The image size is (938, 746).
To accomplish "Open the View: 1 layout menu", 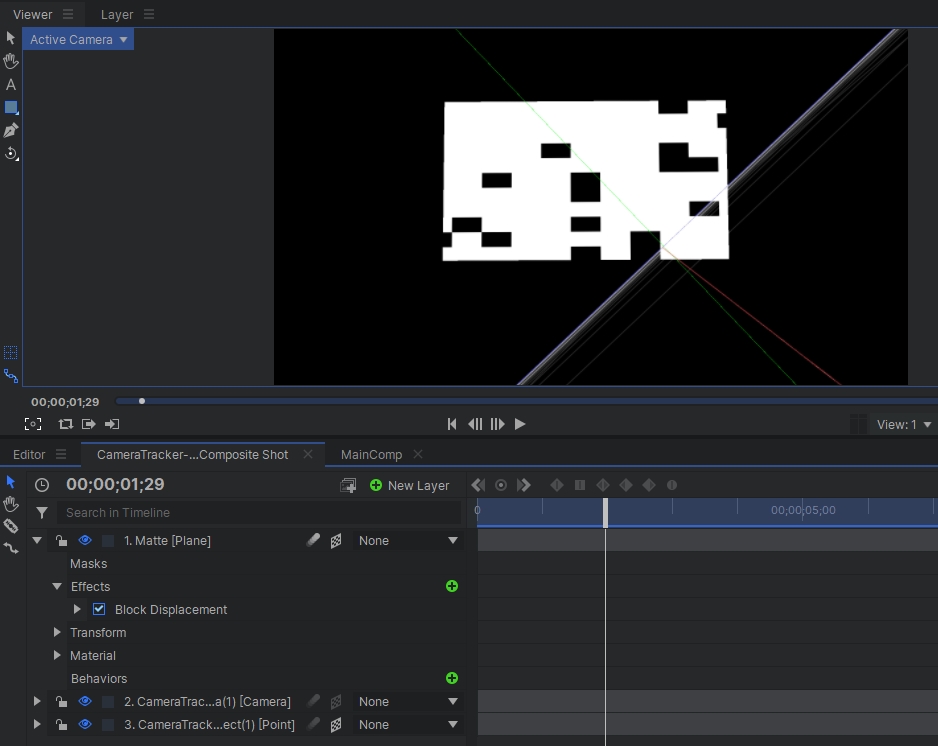I will coord(904,425).
